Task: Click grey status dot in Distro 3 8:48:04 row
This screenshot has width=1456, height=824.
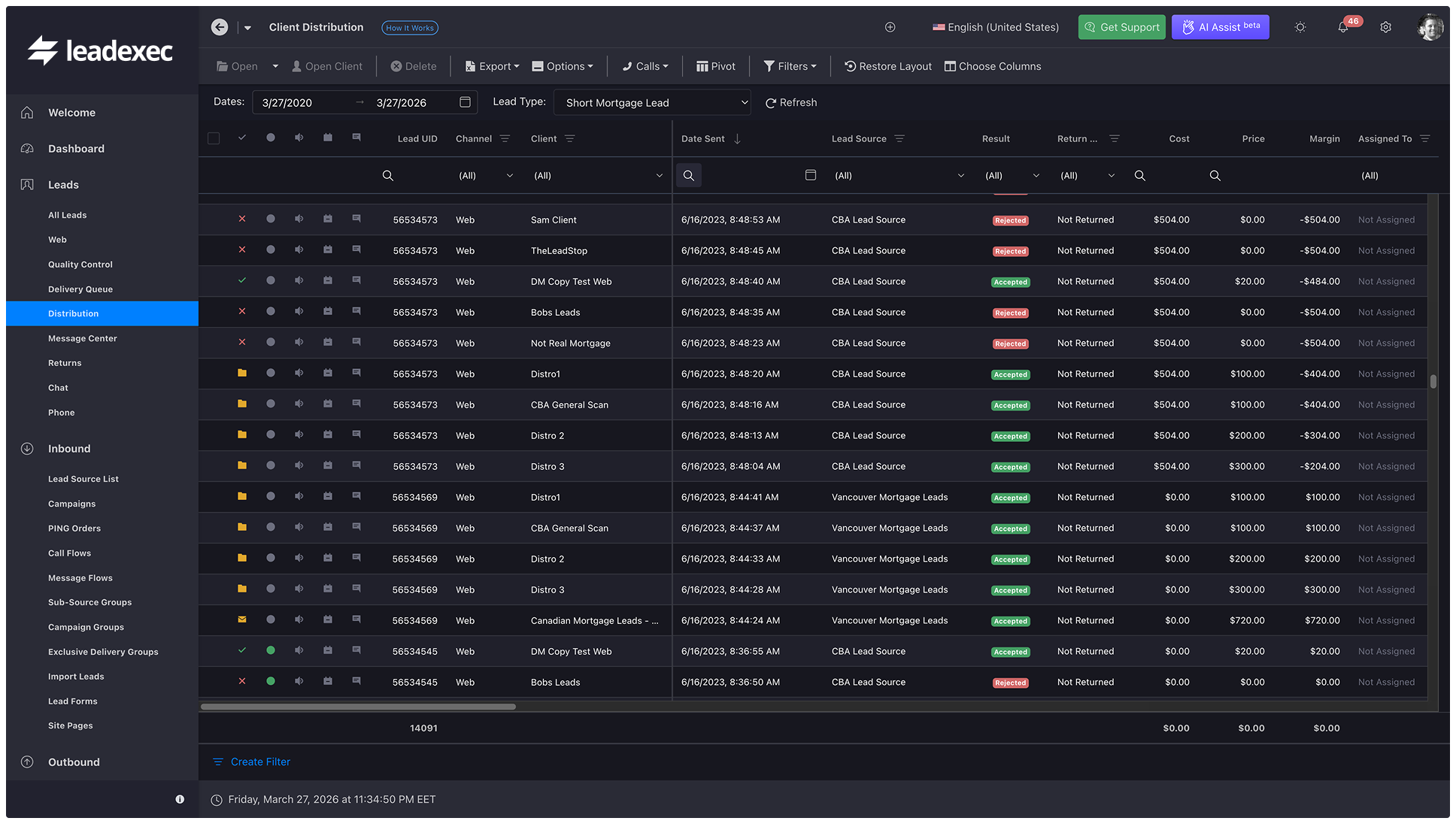Action: tap(271, 465)
